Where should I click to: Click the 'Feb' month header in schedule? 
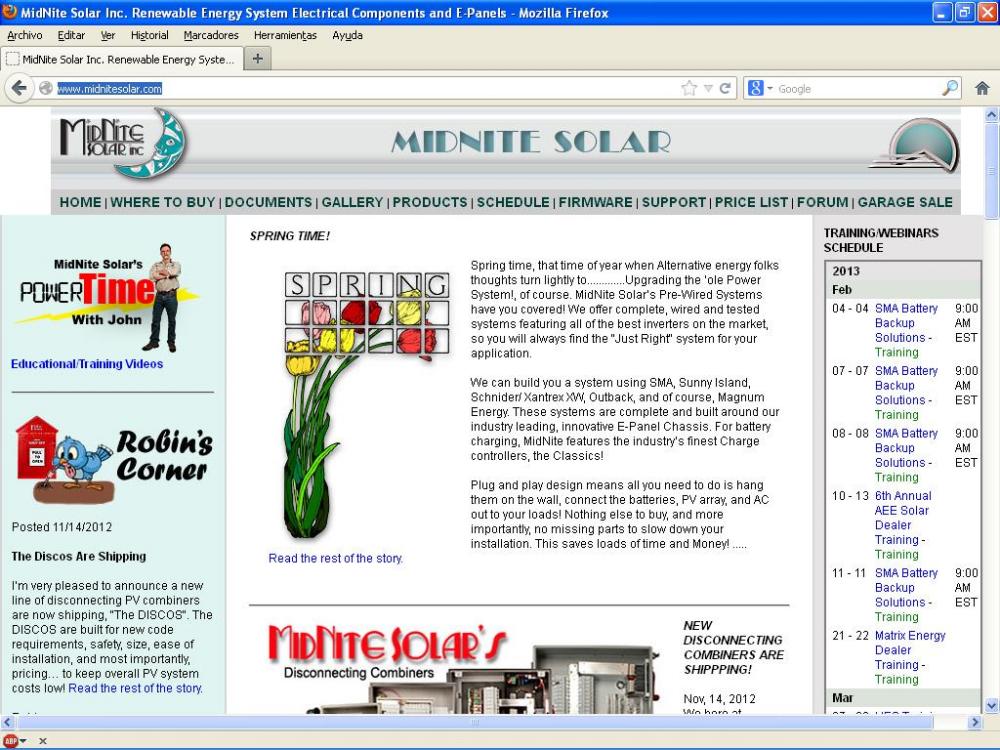842,290
